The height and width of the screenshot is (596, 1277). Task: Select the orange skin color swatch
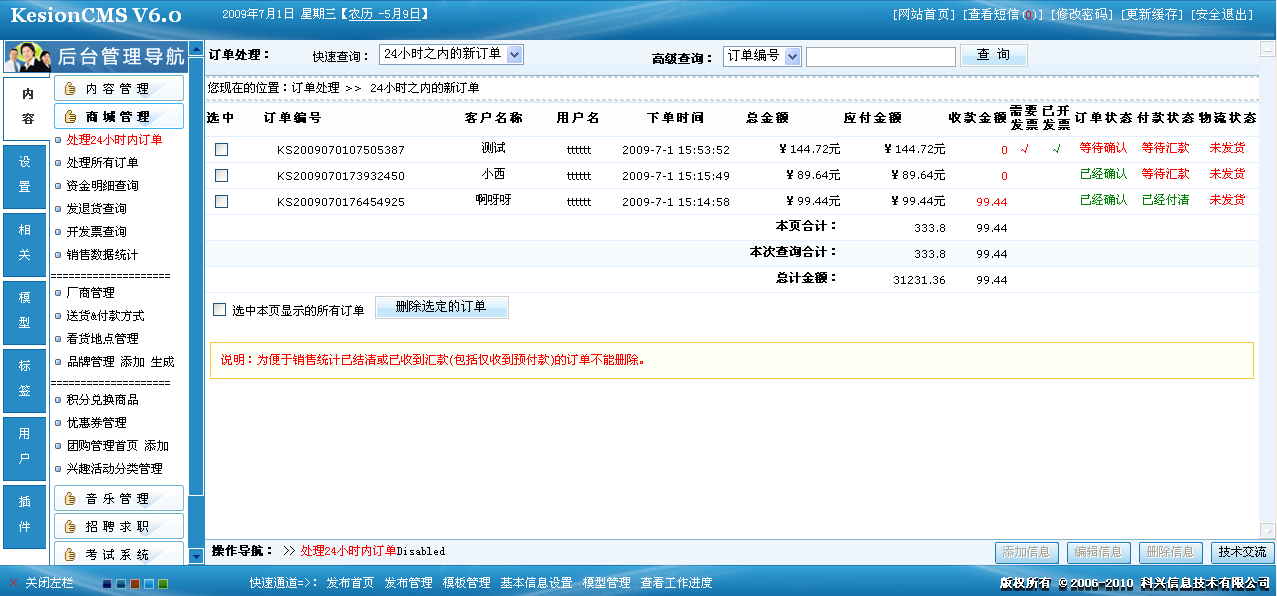[x=135, y=583]
